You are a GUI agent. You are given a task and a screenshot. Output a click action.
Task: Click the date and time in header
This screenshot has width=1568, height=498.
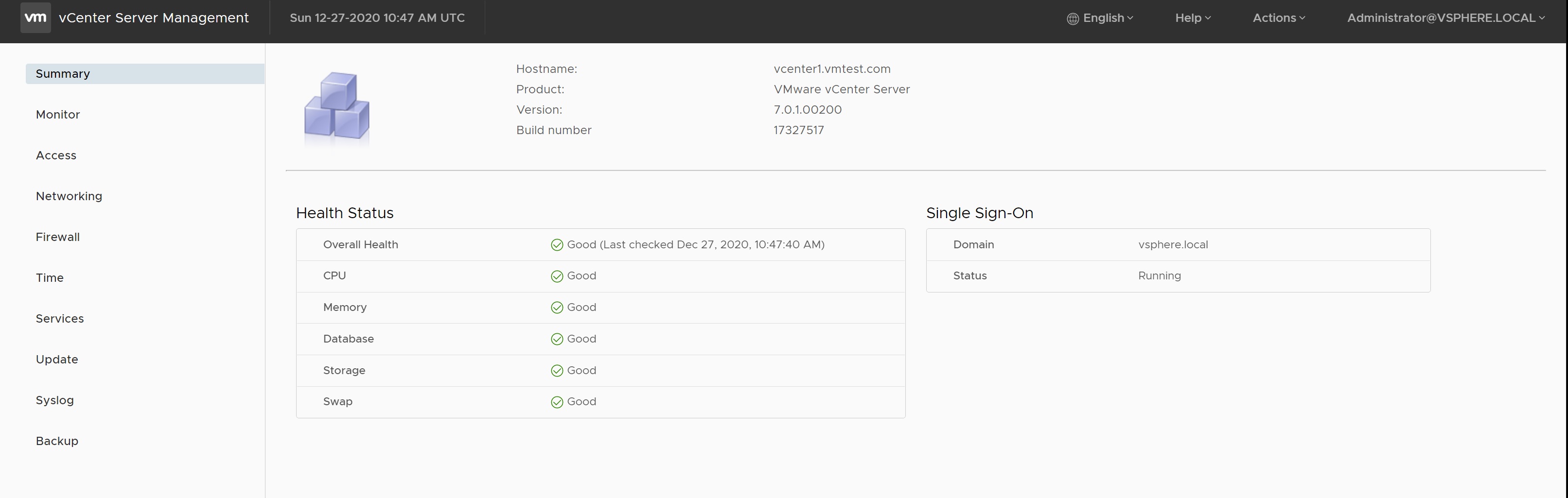point(377,17)
